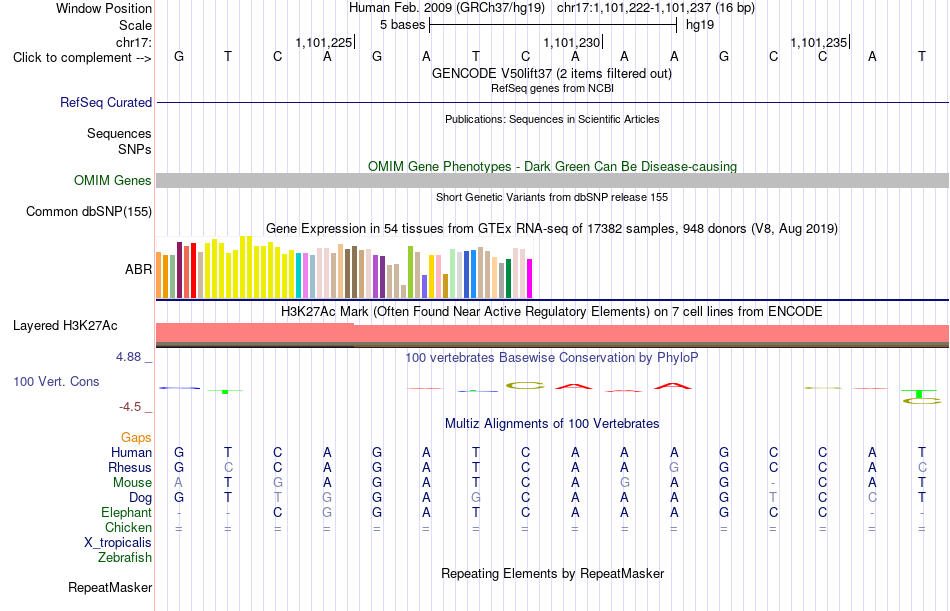Open the OMIM Genes track label
This screenshot has height=611, width=950.
[112, 181]
